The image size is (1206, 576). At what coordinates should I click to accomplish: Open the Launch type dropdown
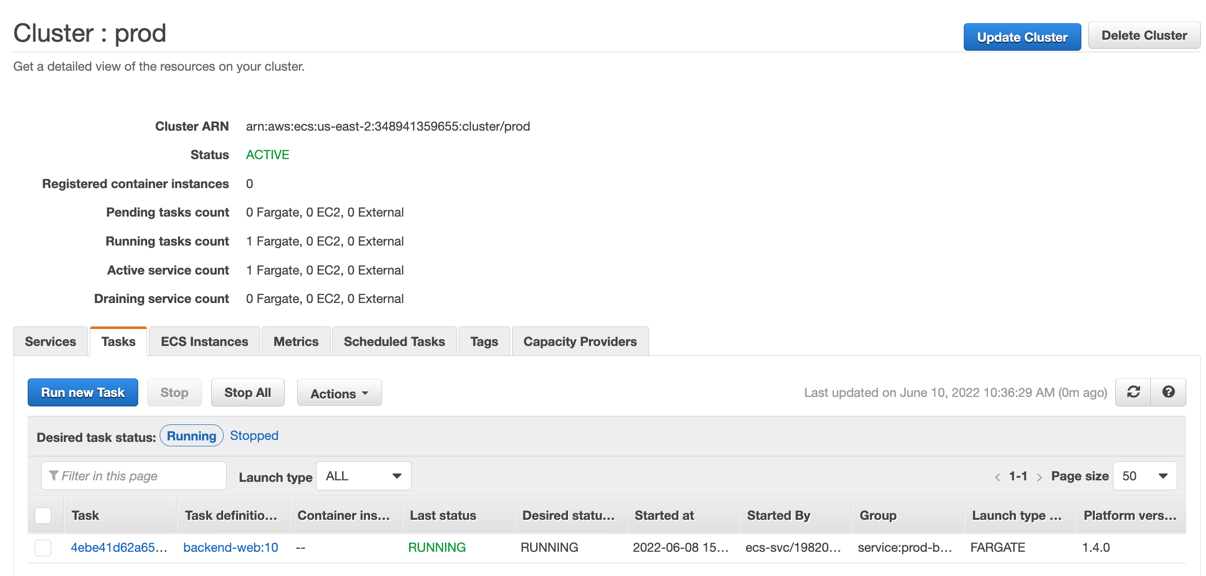click(x=363, y=476)
